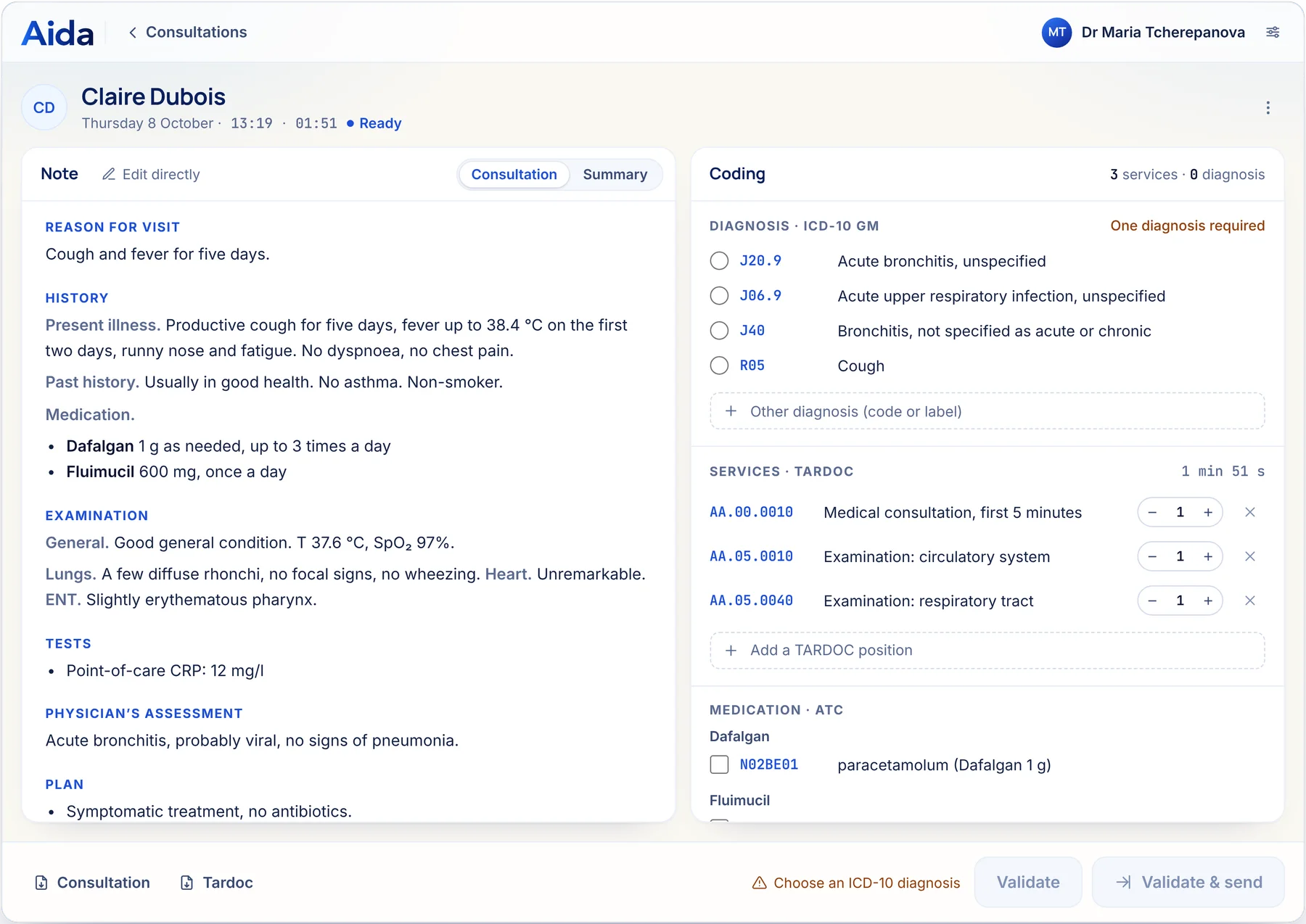Increase quantity for Examination: circulatory system
The width and height of the screenshot is (1306, 924).
(x=1208, y=556)
